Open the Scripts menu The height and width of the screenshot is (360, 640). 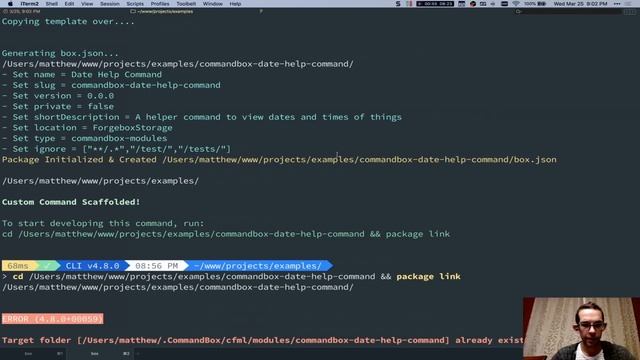click(x=135, y=4)
